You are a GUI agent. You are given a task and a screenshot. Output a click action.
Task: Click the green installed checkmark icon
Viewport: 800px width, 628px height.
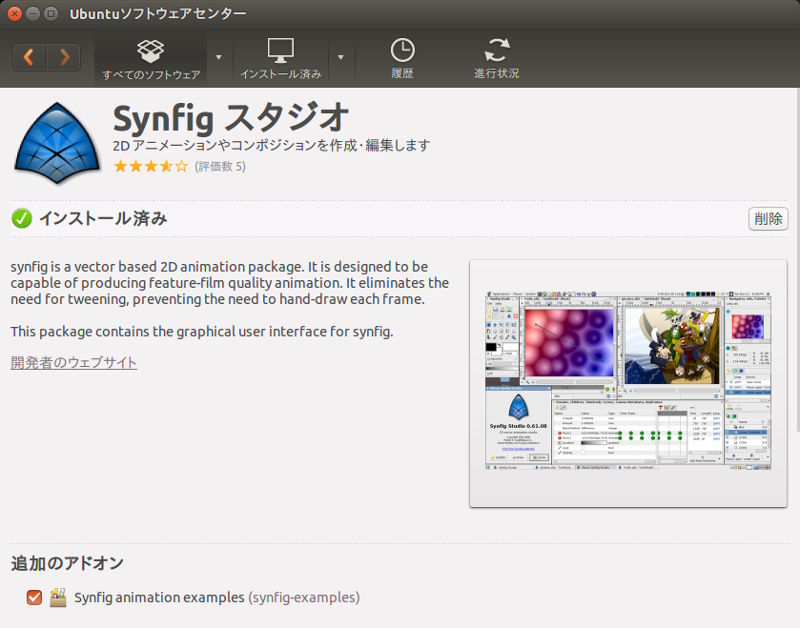coord(21,218)
